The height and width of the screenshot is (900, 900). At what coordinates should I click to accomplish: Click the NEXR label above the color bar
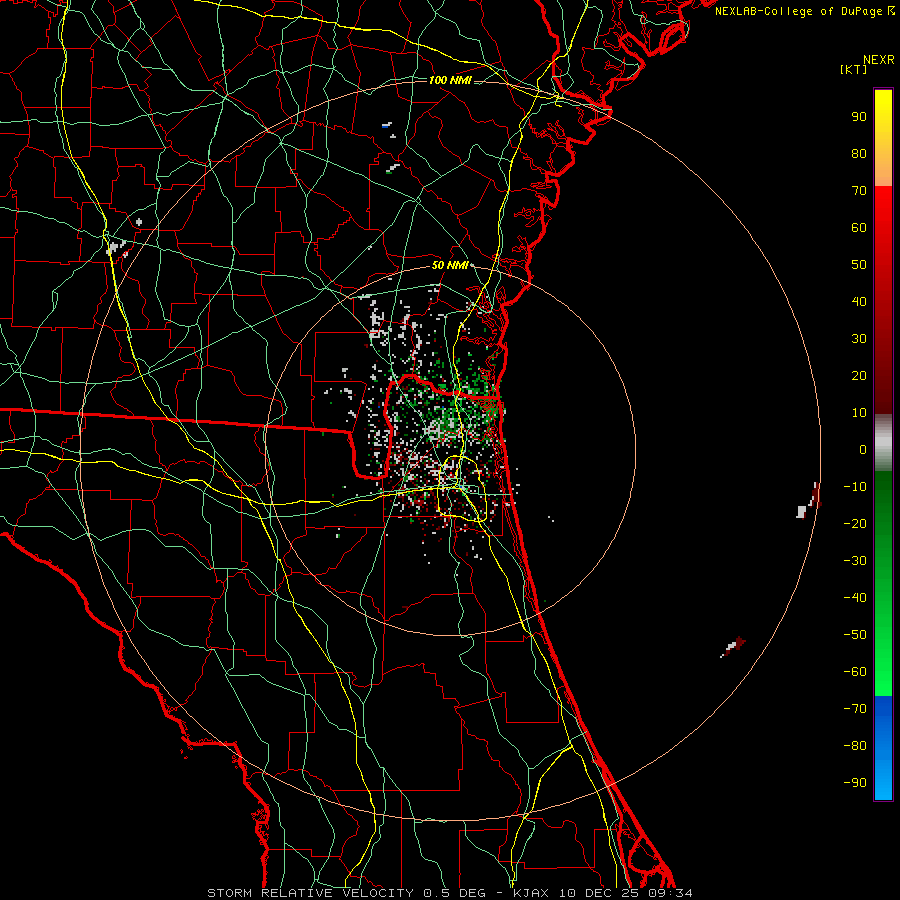tap(878, 60)
